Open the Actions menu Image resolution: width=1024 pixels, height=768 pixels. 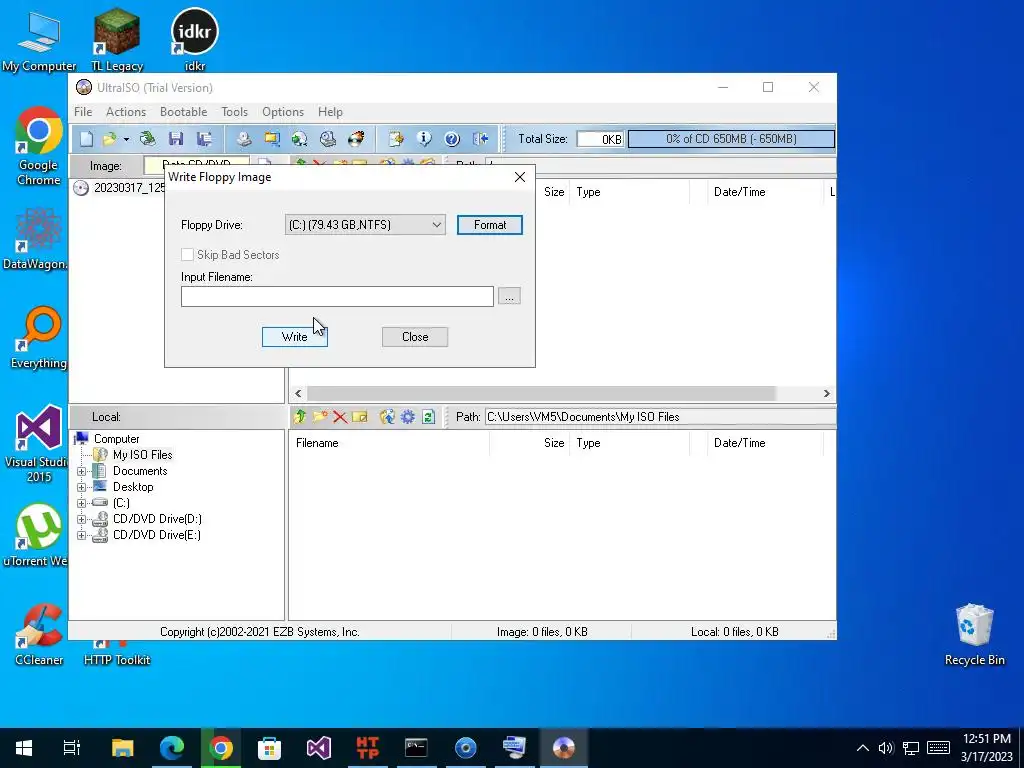click(126, 112)
